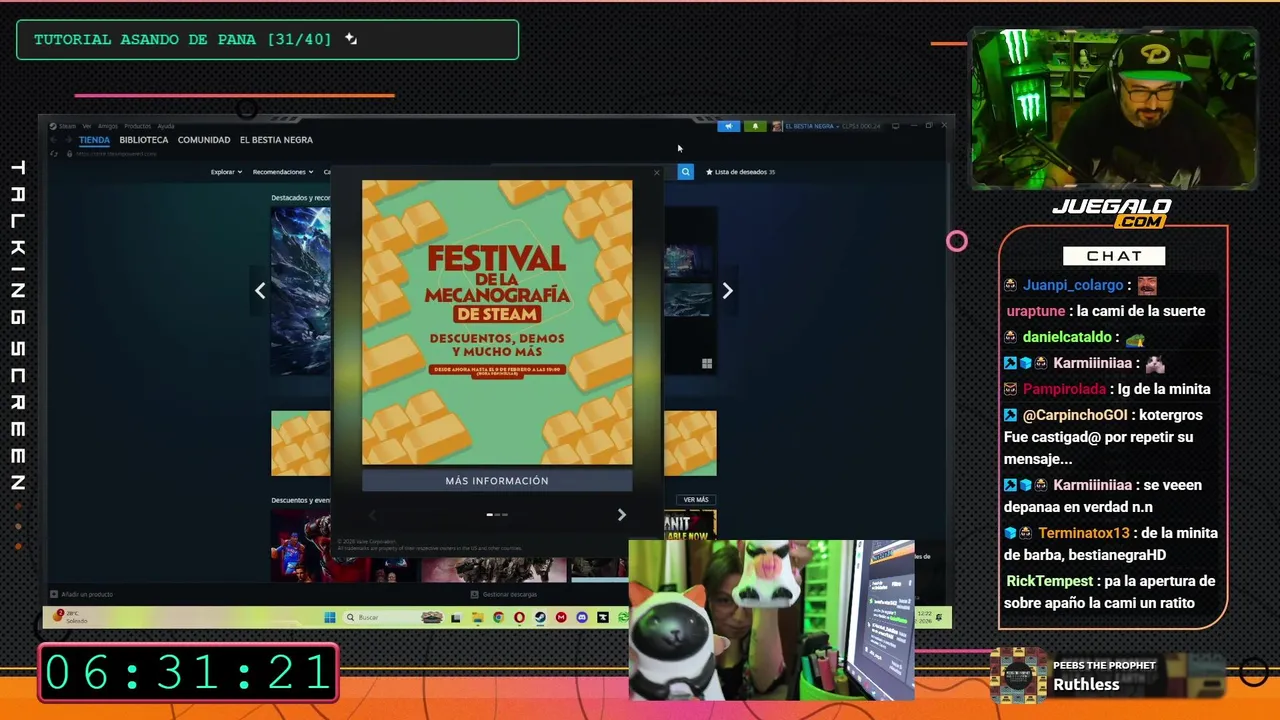The image size is (1280, 720).
Task: Open the blue announcements megaphone button
Action: click(729, 126)
